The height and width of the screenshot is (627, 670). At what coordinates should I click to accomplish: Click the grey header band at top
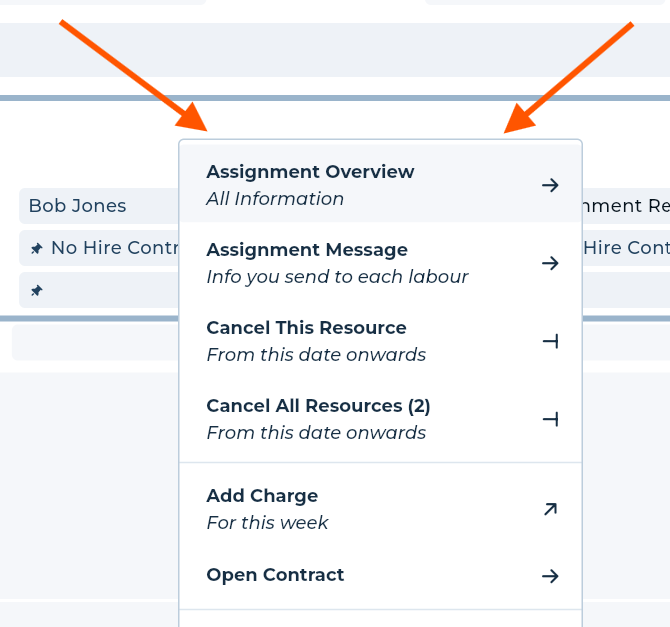tap(335, 50)
